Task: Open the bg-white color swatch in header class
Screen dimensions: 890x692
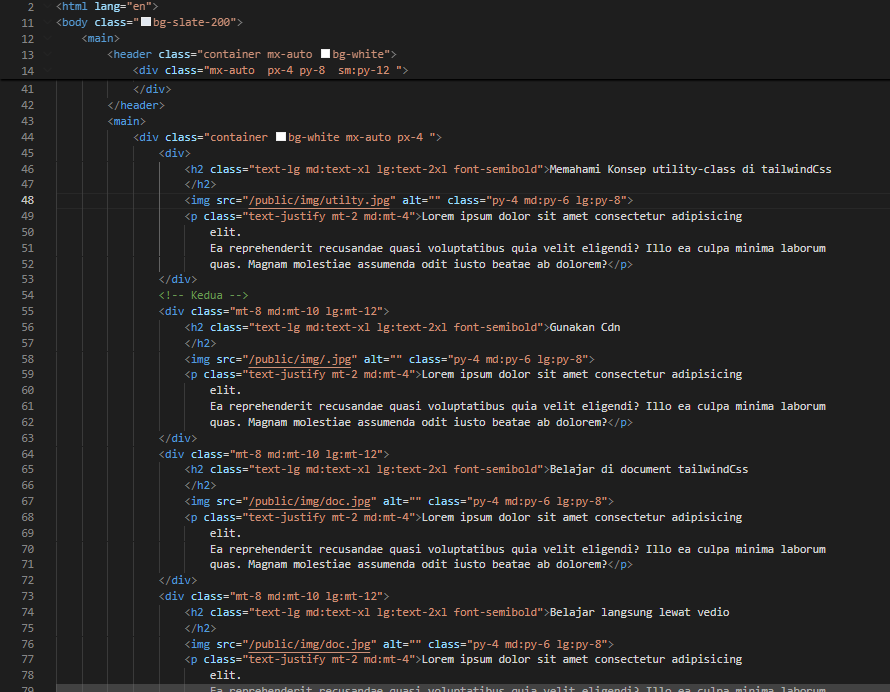Action: click(325, 54)
